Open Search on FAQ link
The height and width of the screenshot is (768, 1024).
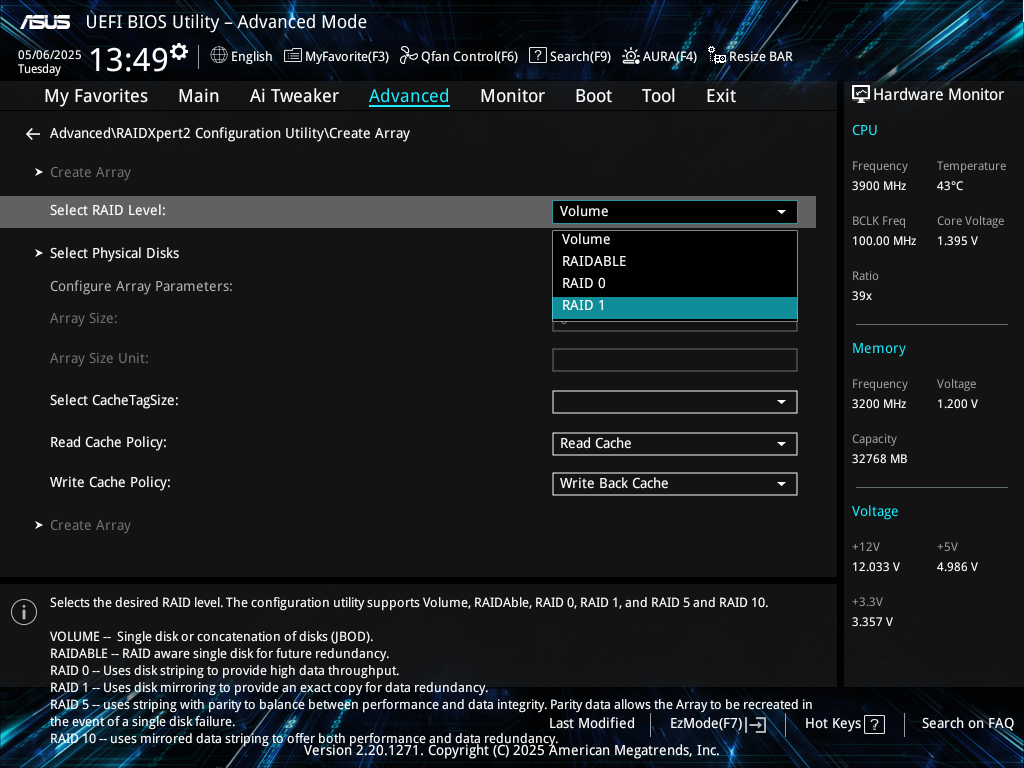967,724
